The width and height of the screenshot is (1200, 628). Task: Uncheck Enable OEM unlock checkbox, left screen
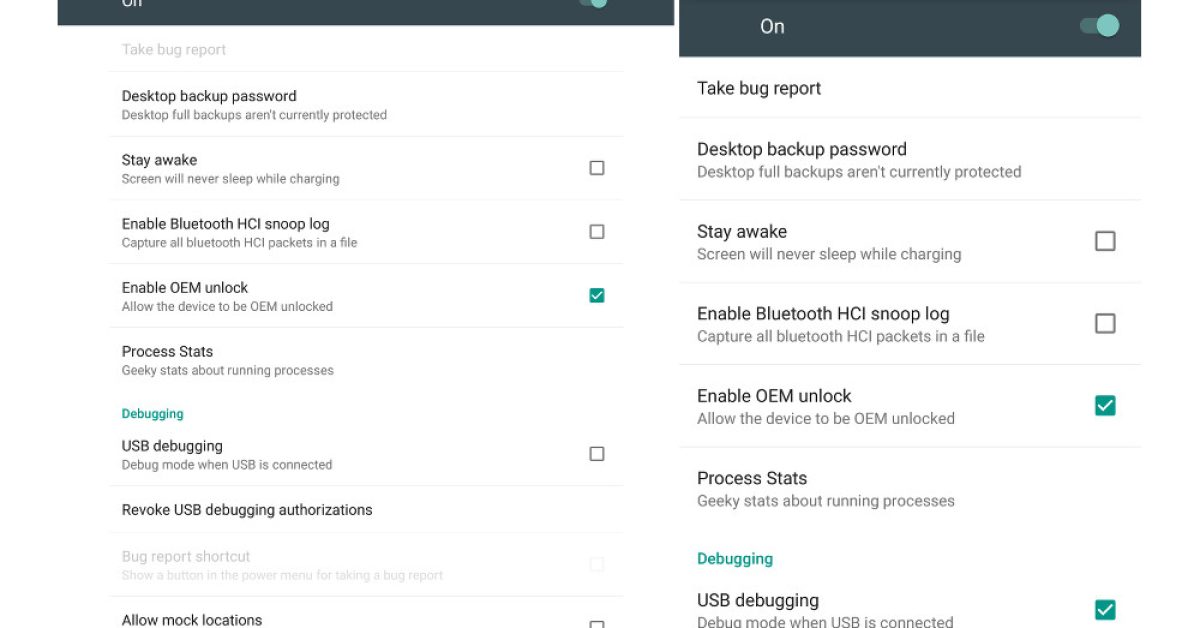pyautogui.click(x=597, y=295)
